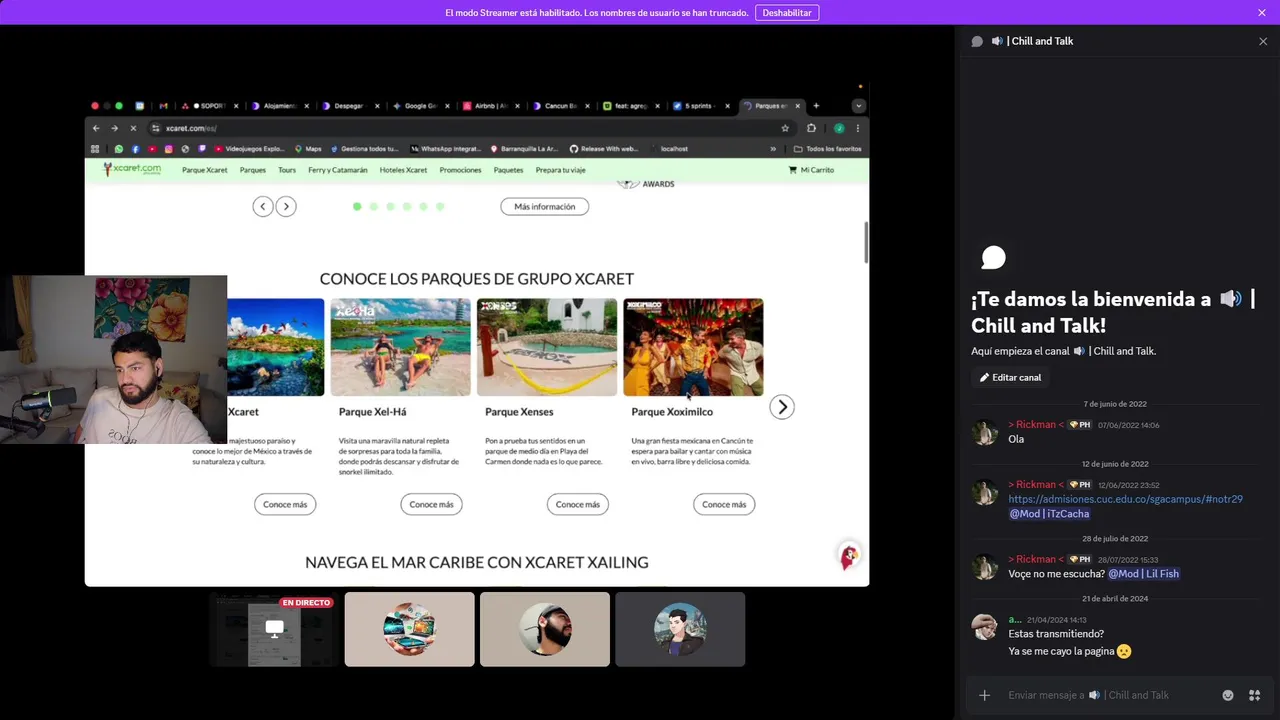Click Editar canal button
The height and width of the screenshot is (720, 1280).
click(1010, 377)
